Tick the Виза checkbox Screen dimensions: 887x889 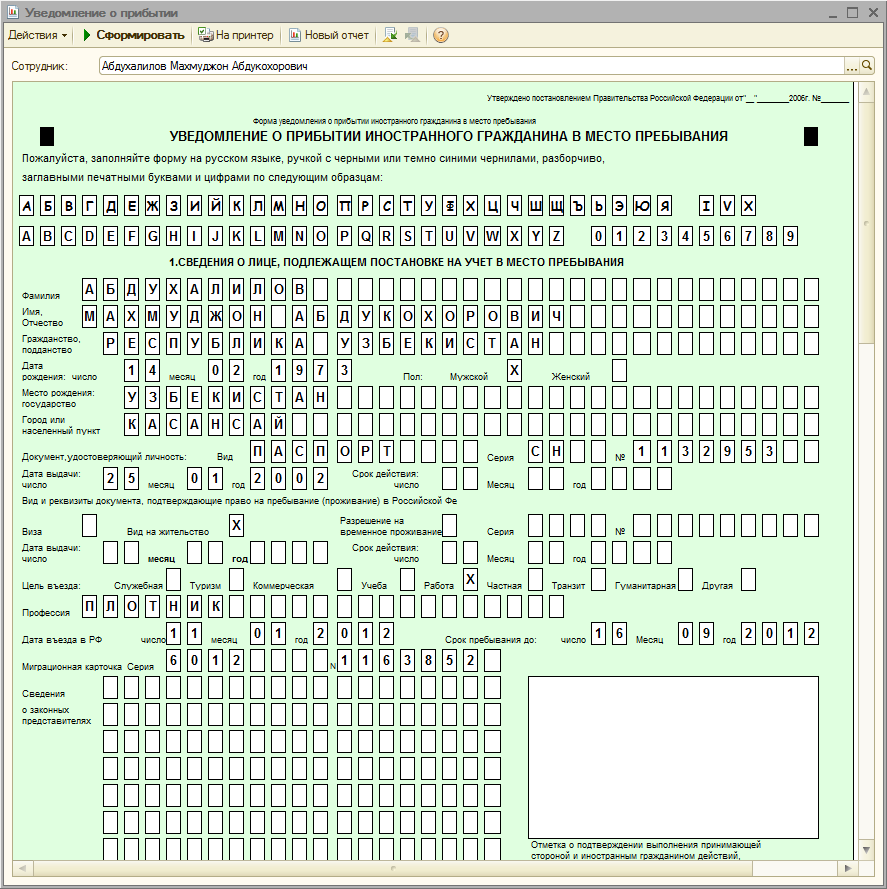tap(89, 525)
